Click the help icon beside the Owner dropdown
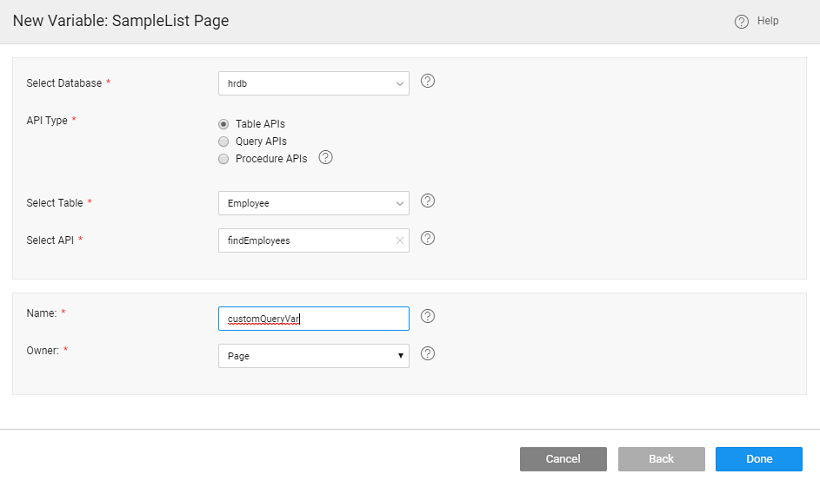 [427, 354]
